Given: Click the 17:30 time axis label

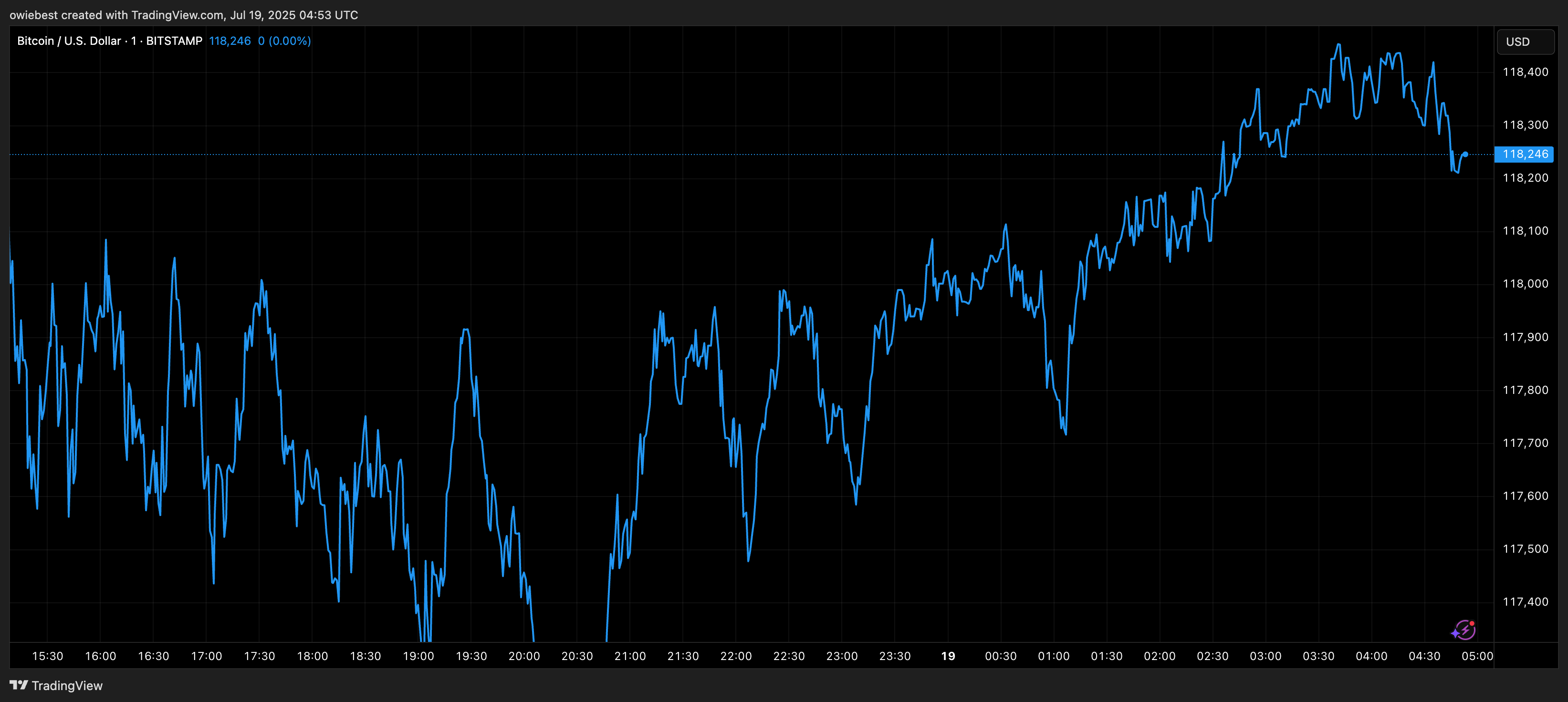Looking at the screenshot, I should 259,656.
